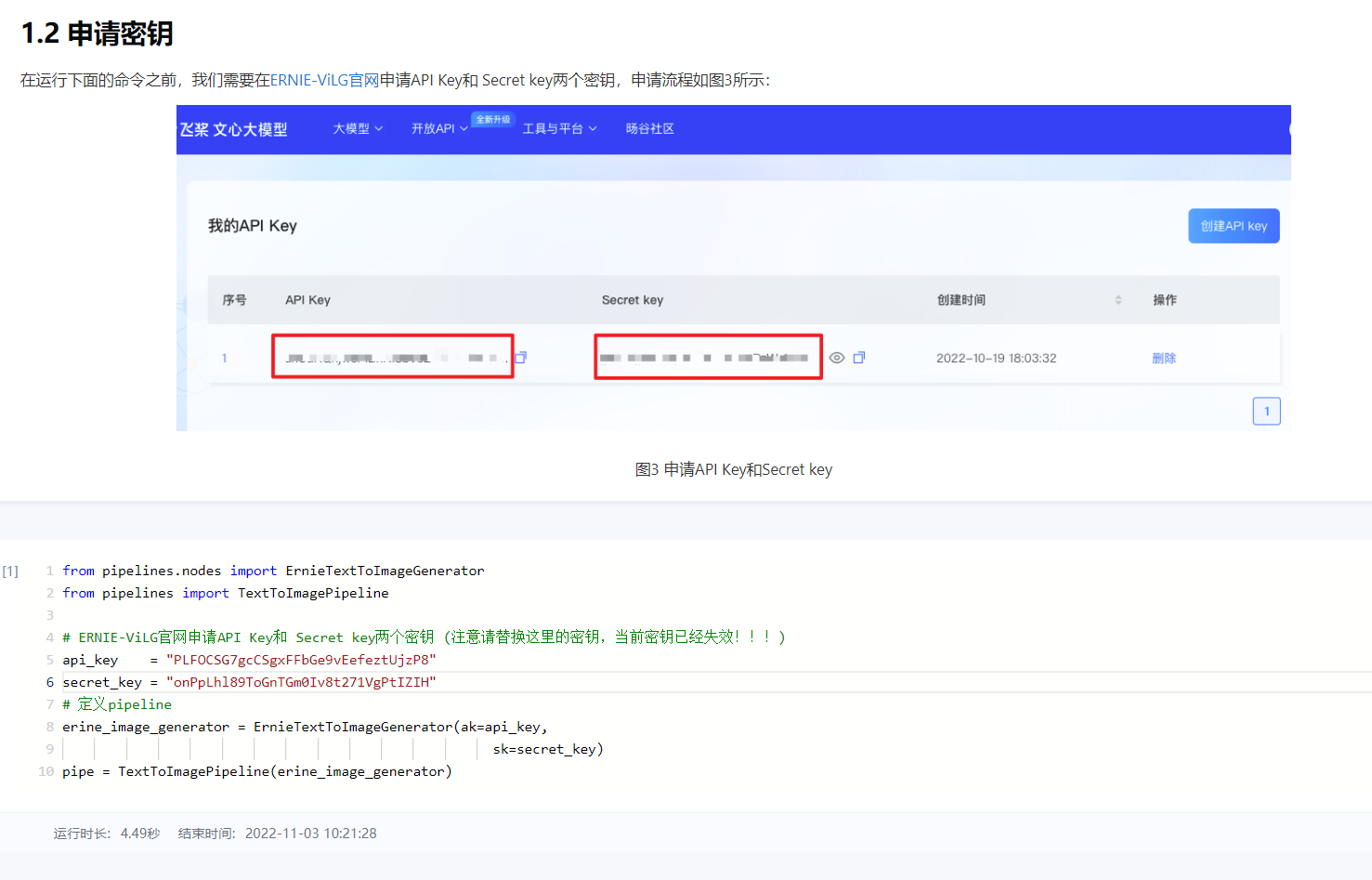
Task: Expand the 工具与平台 dropdown
Action: tap(559, 129)
